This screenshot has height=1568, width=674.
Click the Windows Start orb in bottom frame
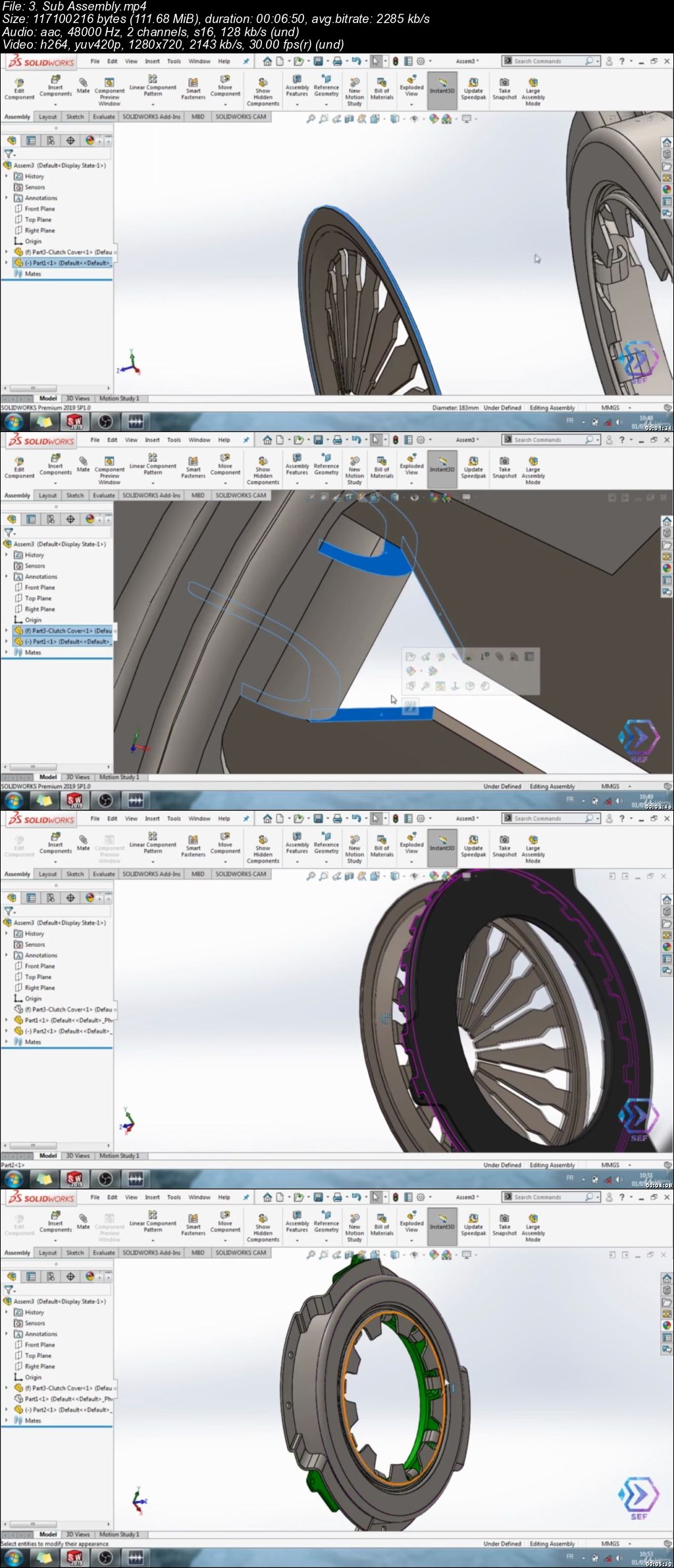[14, 1557]
